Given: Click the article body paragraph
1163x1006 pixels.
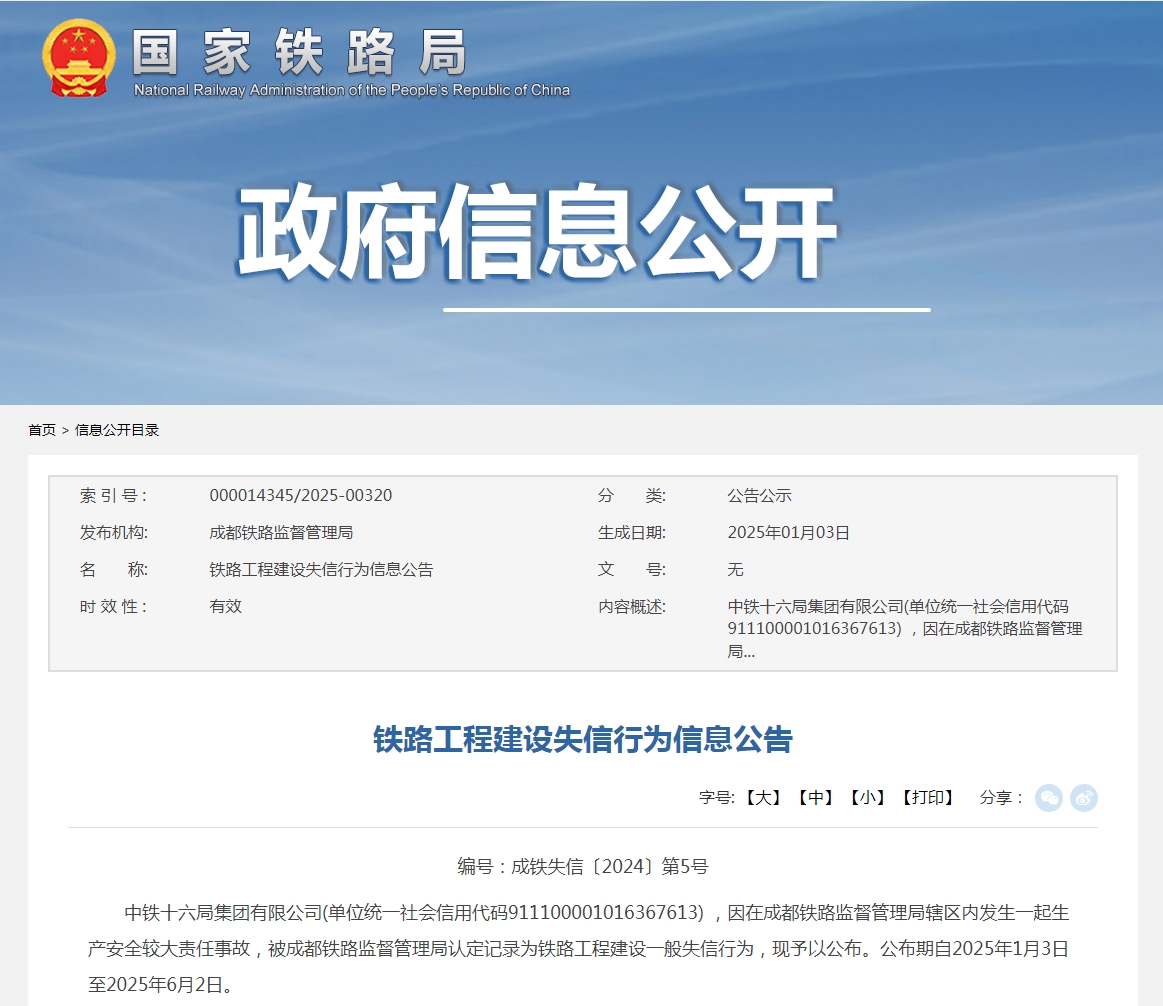Looking at the screenshot, I should tap(579, 949).
